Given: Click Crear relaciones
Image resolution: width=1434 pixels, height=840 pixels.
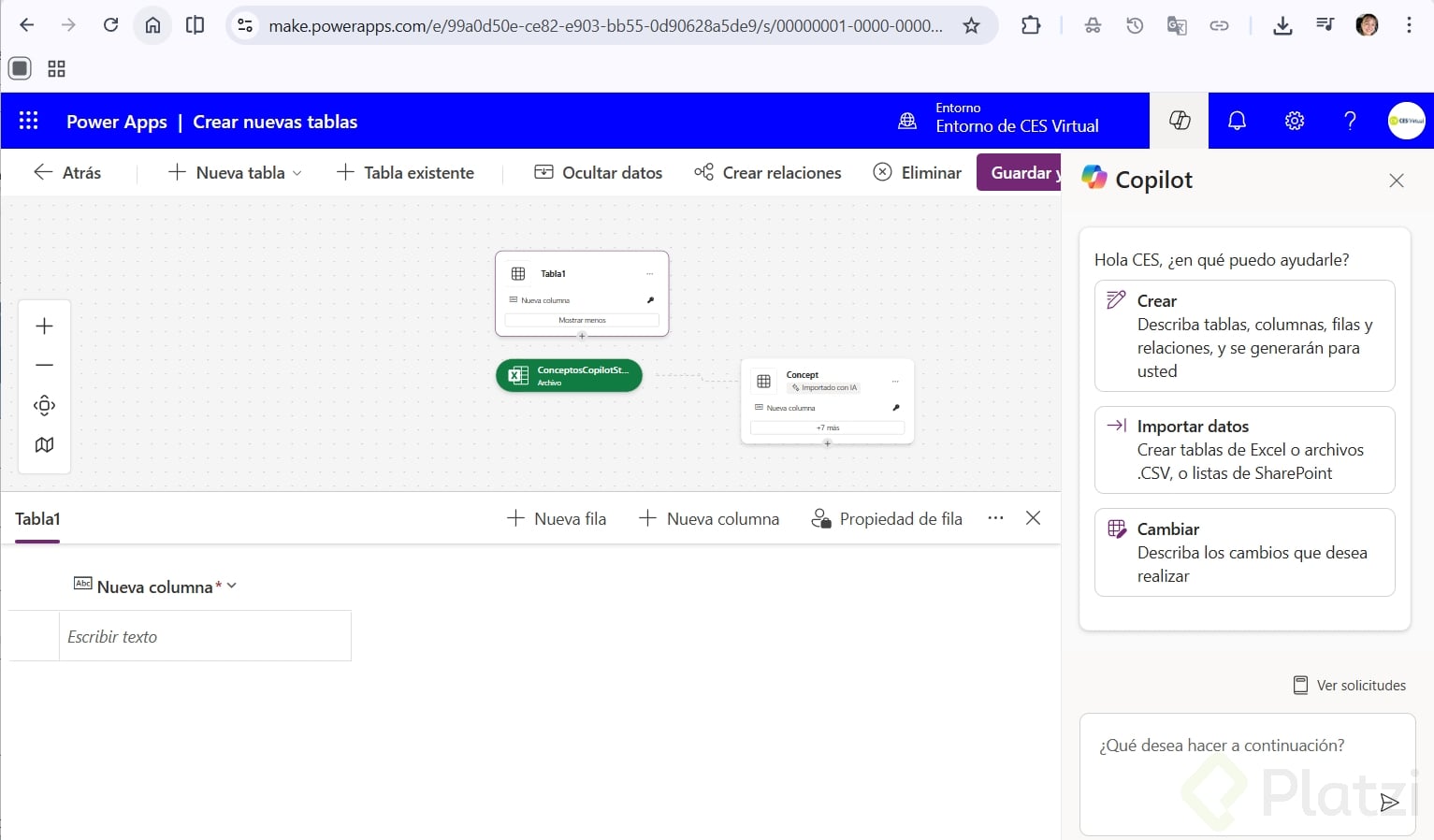Looking at the screenshot, I should (767, 173).
